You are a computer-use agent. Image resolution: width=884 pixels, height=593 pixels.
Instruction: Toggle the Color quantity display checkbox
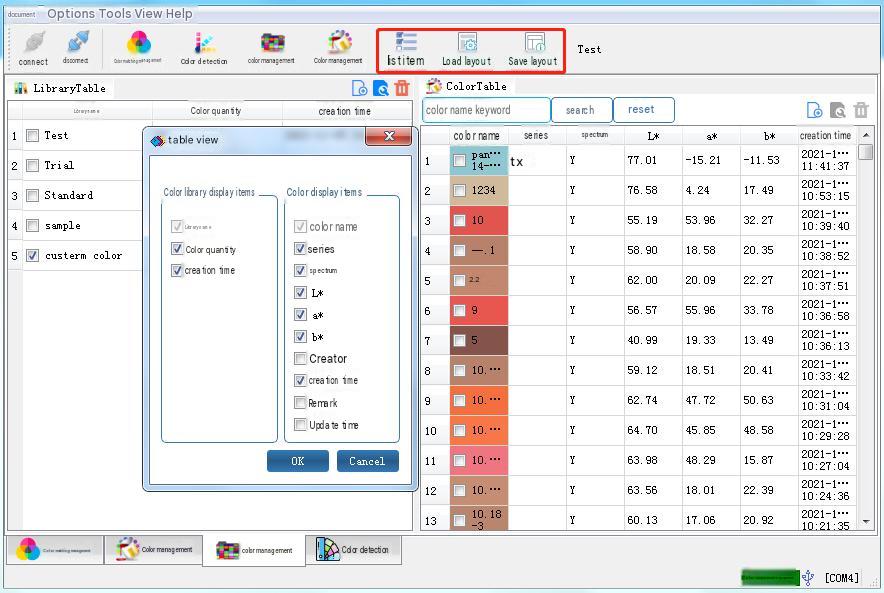coord(177,249)
